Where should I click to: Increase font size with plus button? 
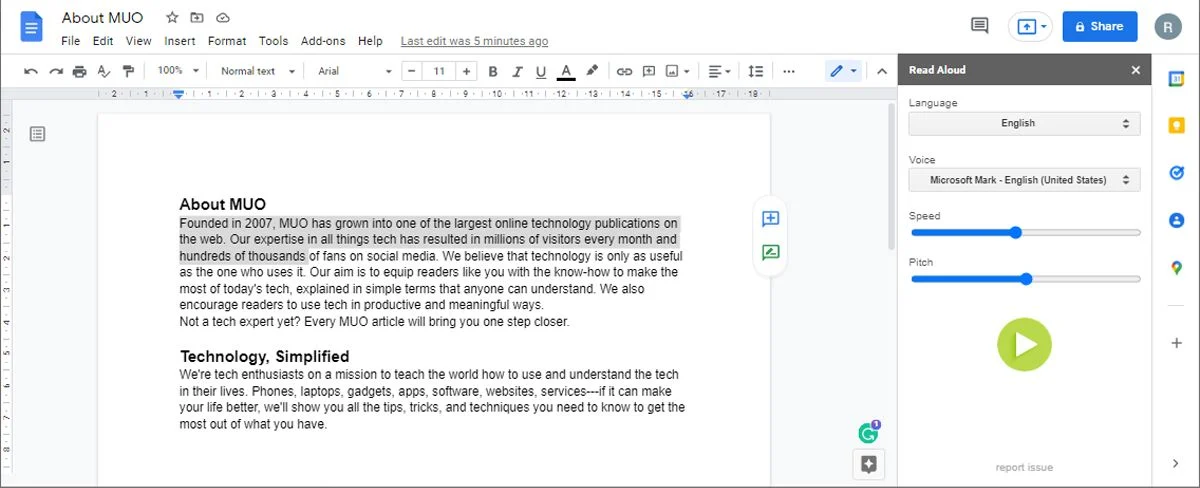[466, 71]
